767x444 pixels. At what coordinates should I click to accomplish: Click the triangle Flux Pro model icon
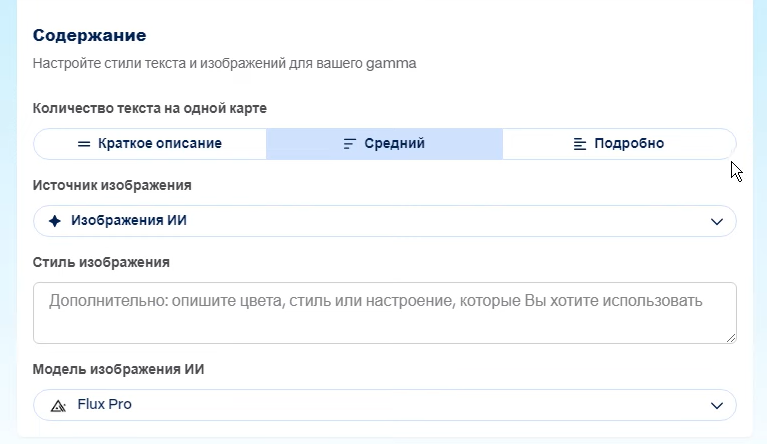(x=58, y=405)
